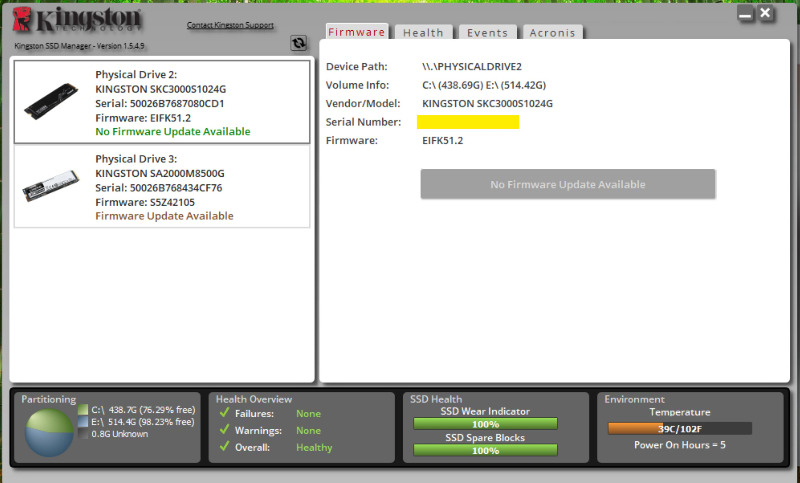Close the Kingston SSD Manager window
The width and height of the screenshot is (800, 483).
(765, 13)
